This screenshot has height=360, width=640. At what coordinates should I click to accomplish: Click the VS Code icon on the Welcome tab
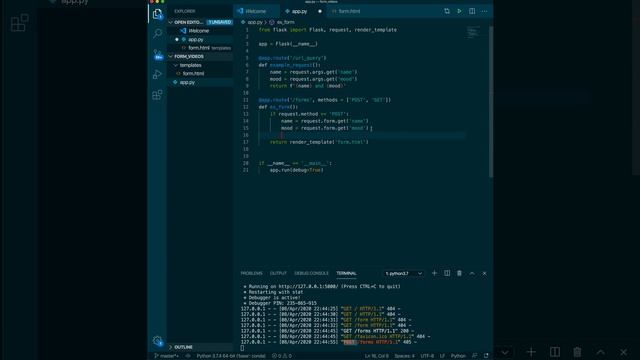click(240, 11)
